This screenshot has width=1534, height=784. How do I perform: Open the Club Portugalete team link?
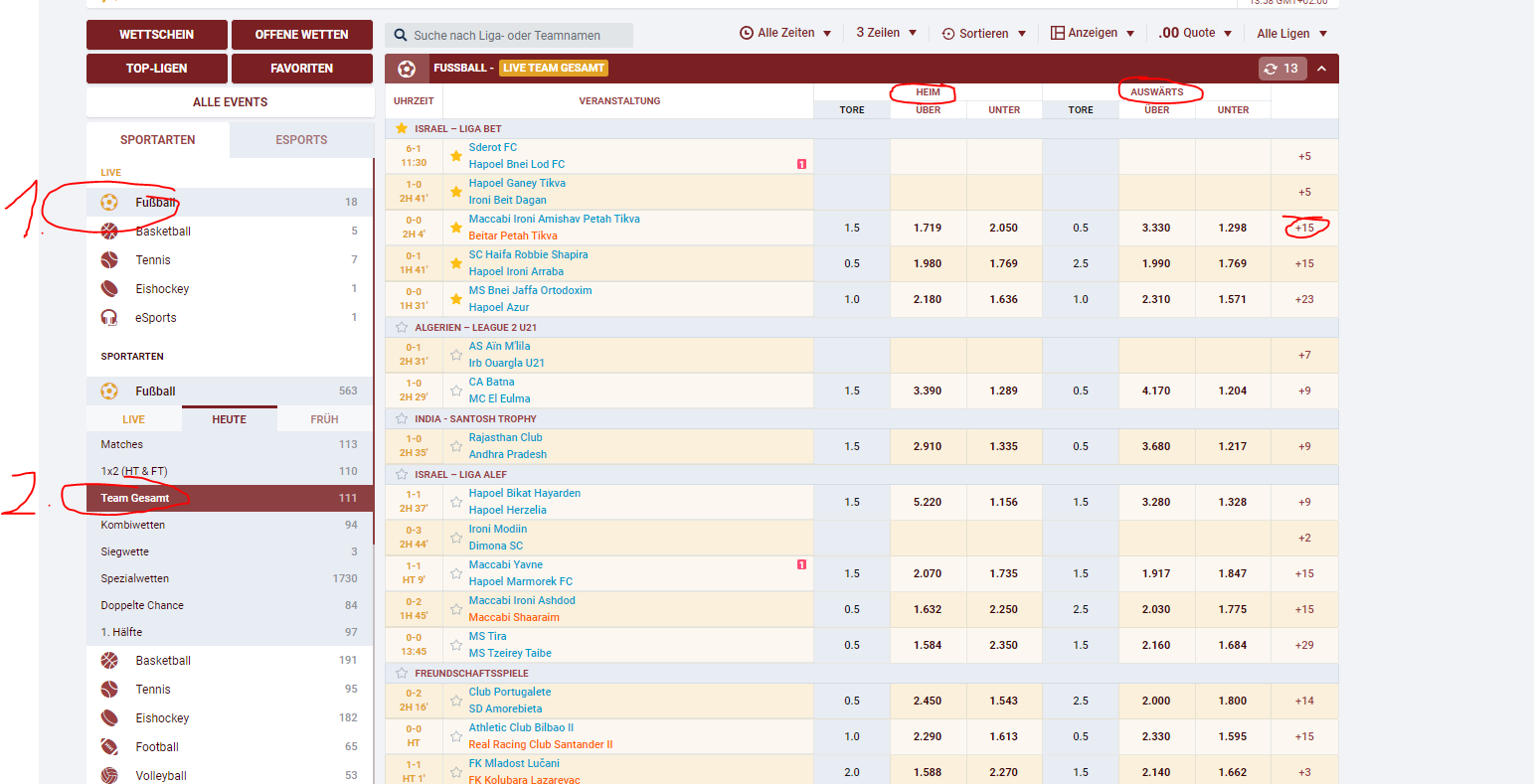(510, 692)
